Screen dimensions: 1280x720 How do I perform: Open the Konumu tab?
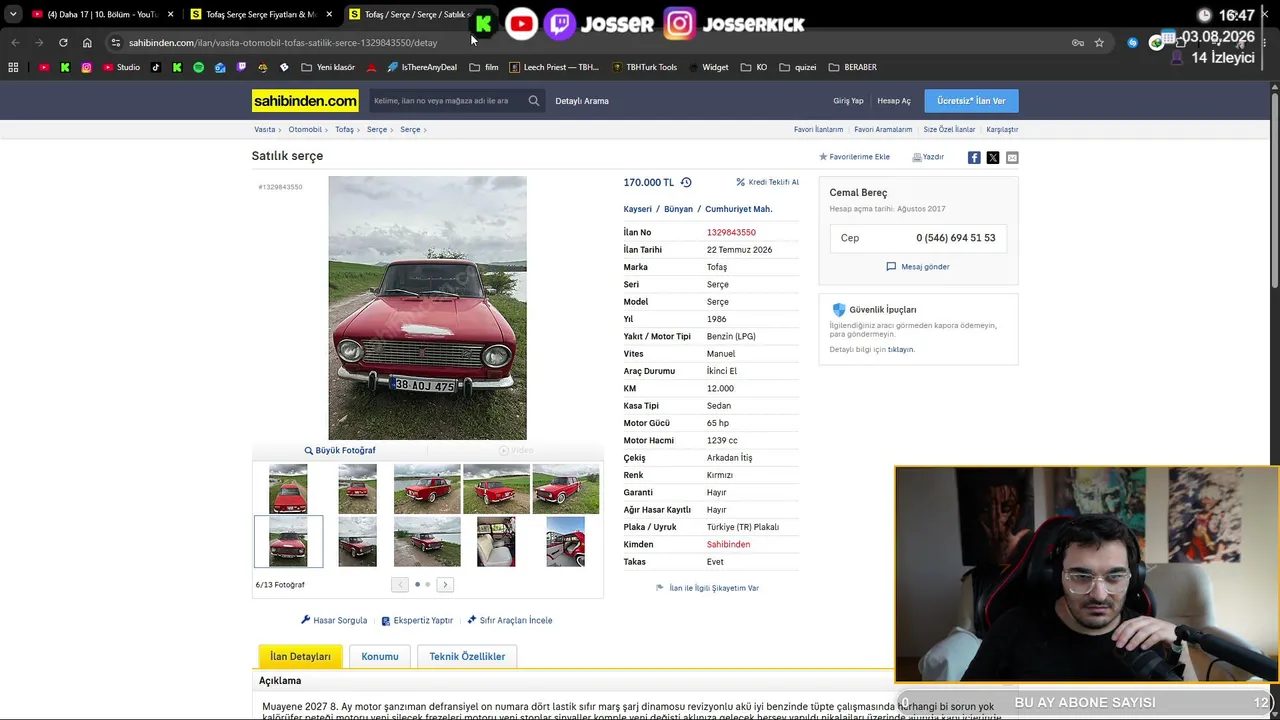[x=380, y=656]
